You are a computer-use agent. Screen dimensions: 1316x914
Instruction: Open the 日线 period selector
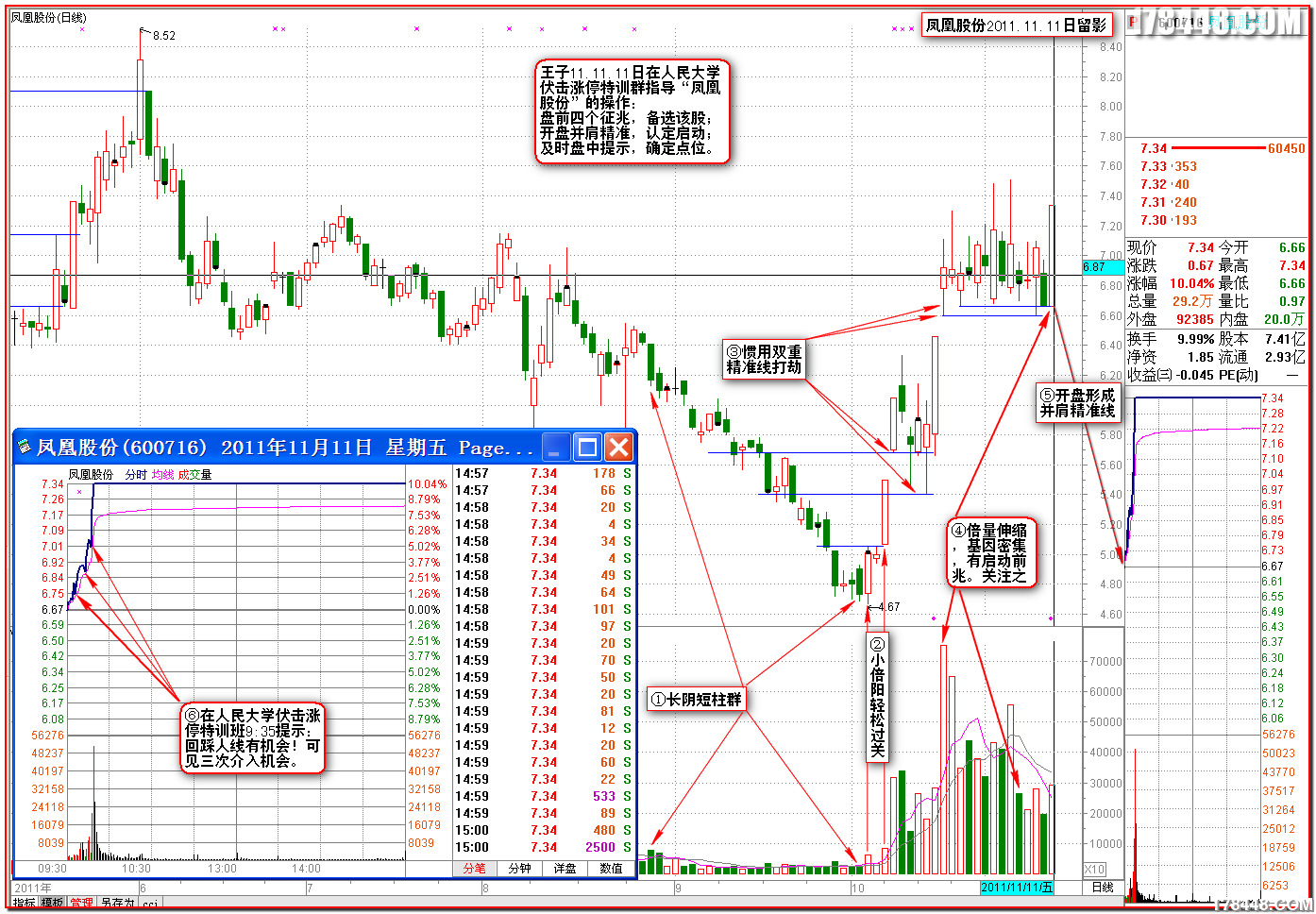[x=1103, y=888]
